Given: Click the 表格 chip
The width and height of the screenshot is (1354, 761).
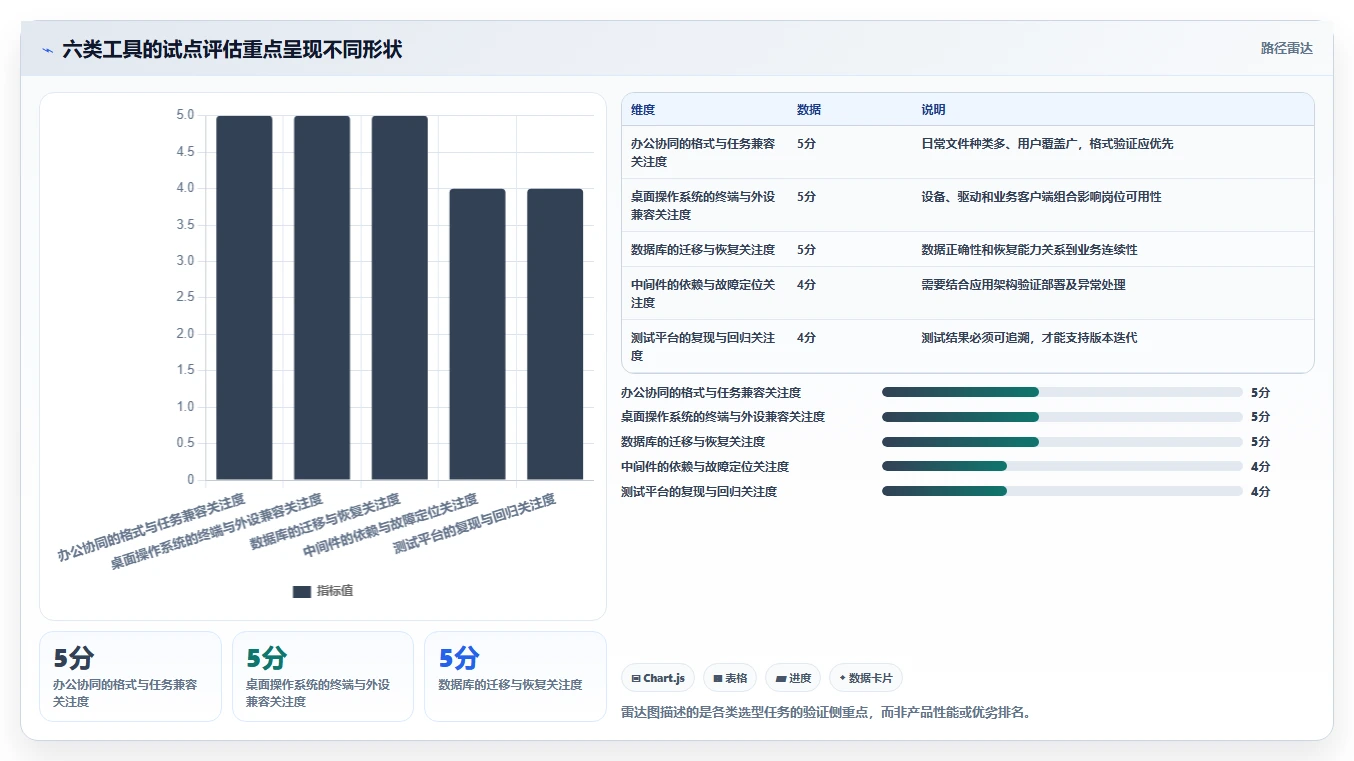Looking at the screenshot, I should click(731, 678).
